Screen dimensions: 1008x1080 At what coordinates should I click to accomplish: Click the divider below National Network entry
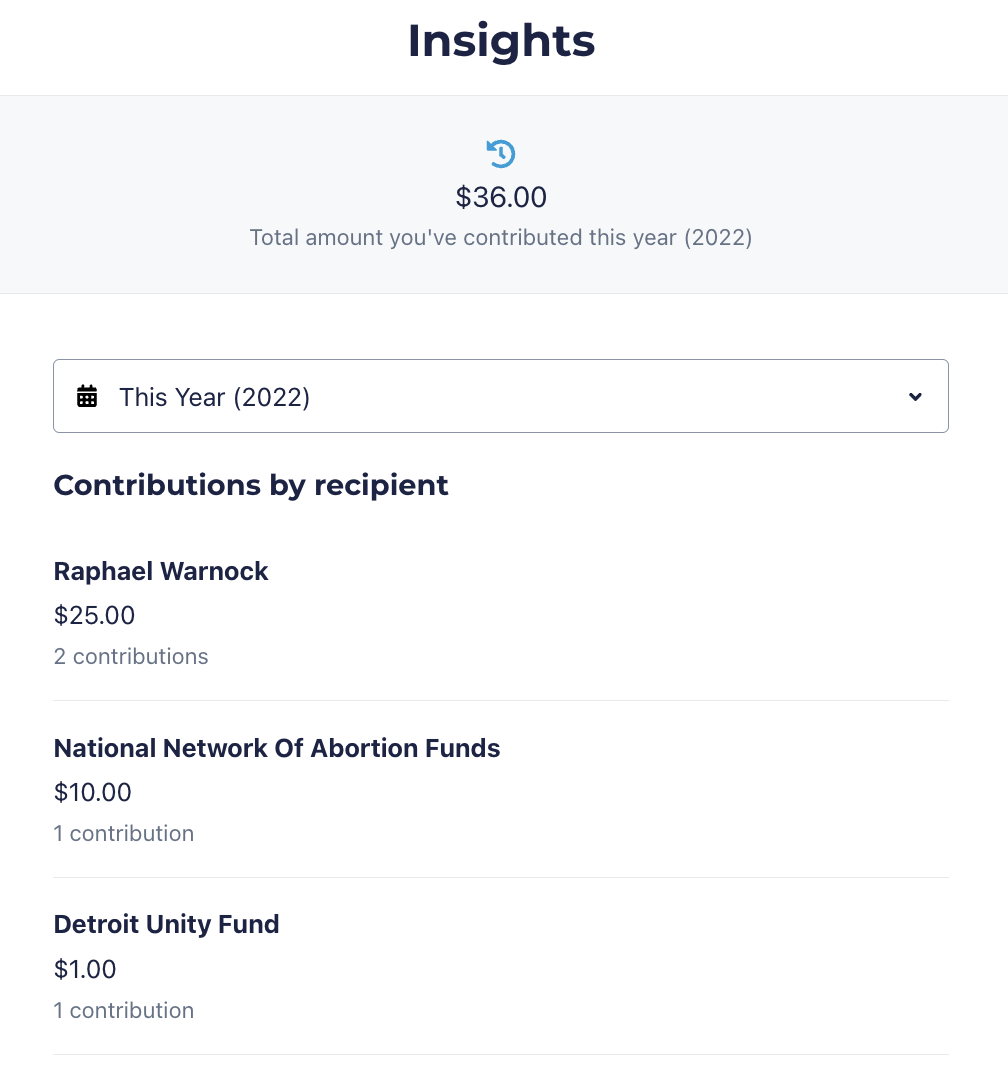pos(501,878)
